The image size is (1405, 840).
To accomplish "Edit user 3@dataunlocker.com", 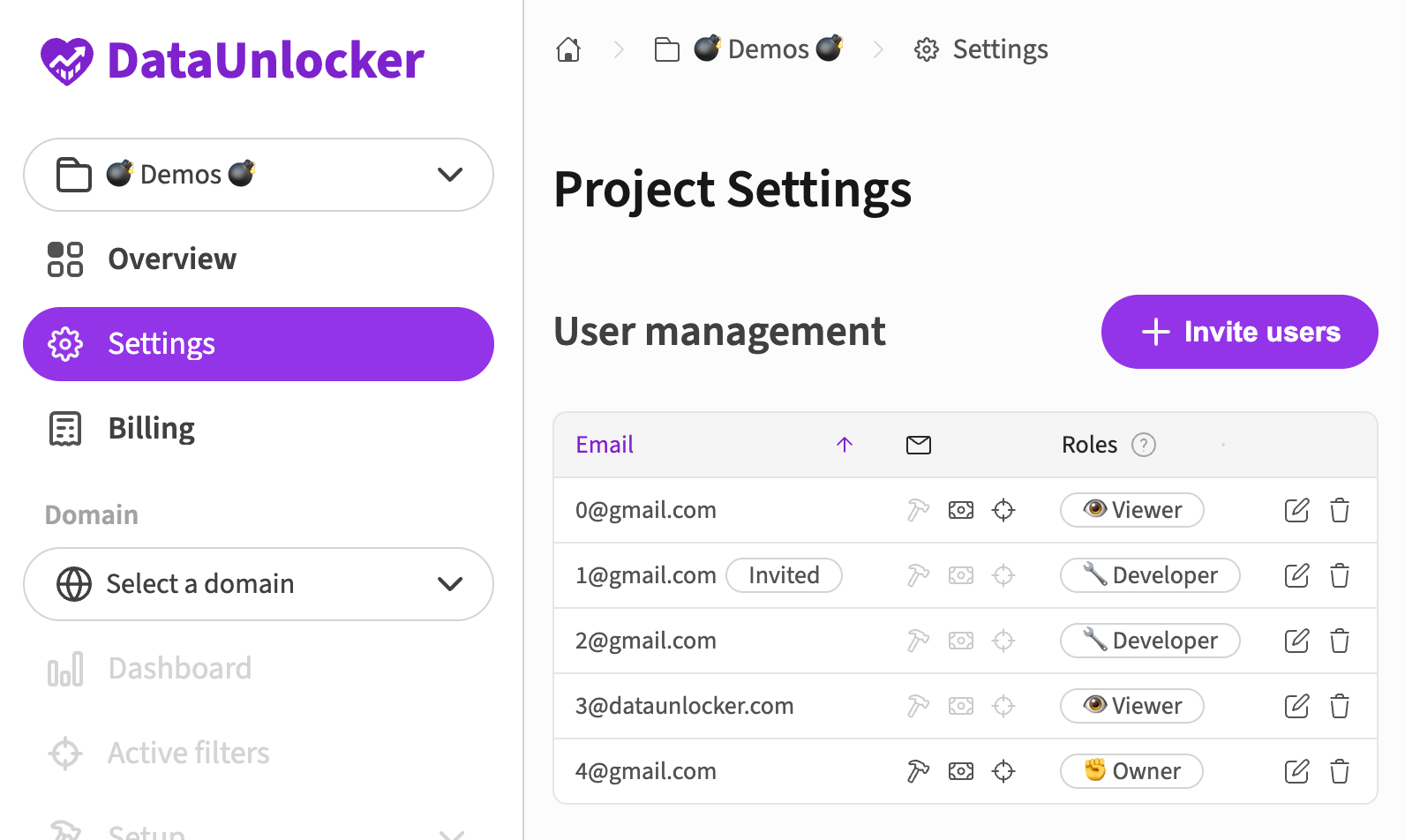I will [1297, 706].
